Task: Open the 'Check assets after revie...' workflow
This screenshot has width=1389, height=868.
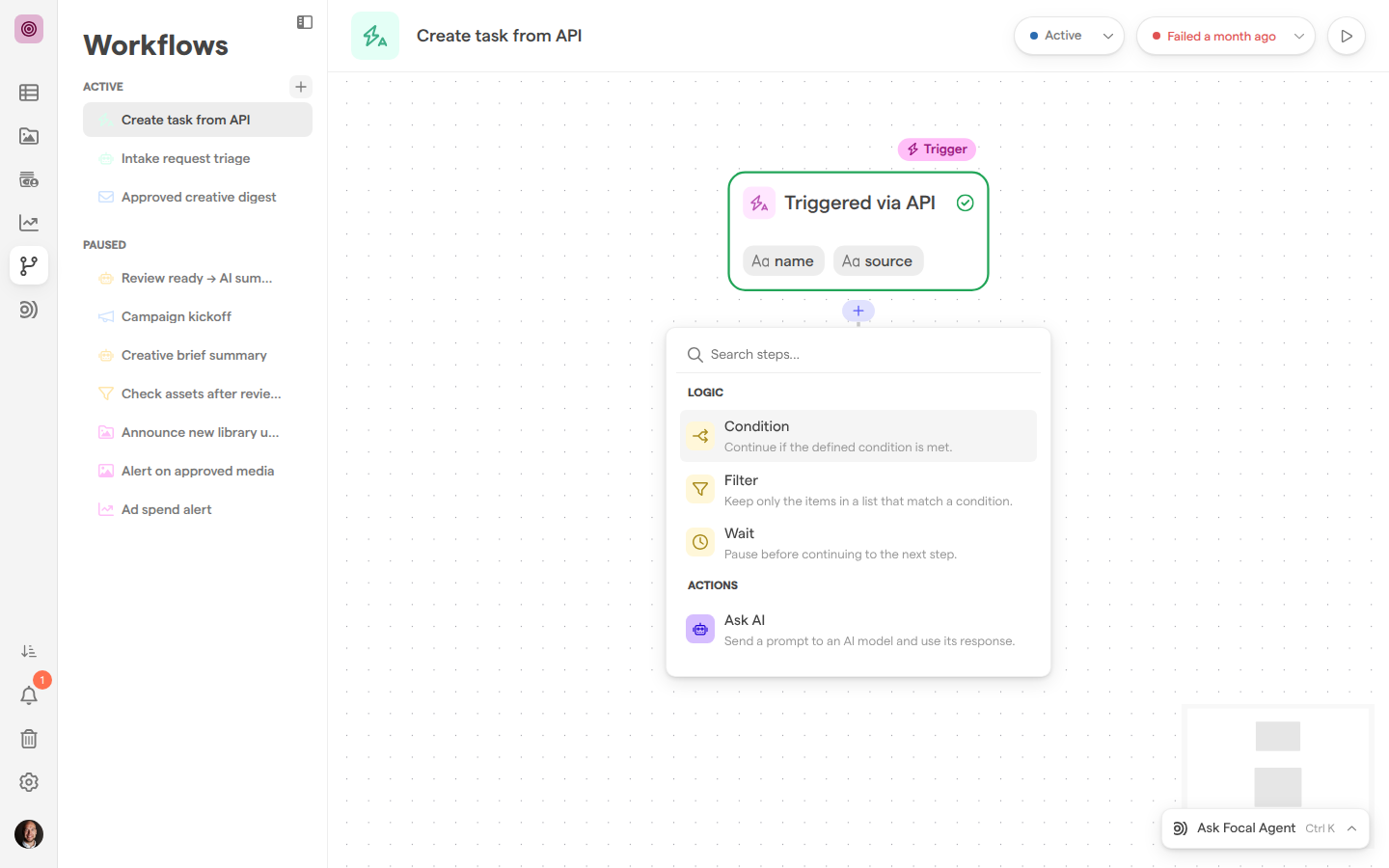Action: pos(198,393)
